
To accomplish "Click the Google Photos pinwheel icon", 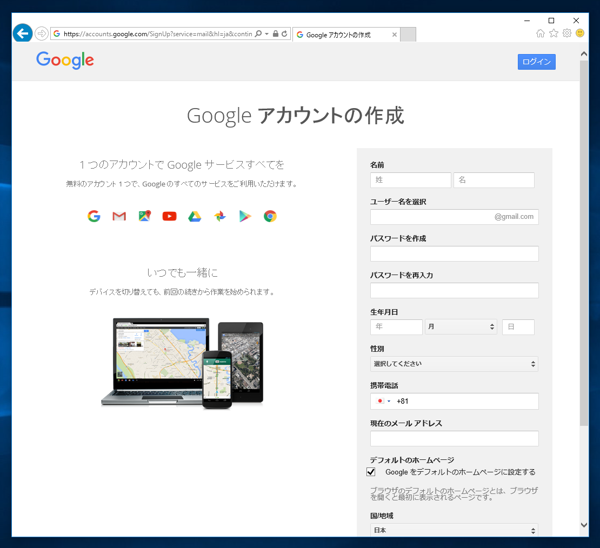I will coord(220,216).
